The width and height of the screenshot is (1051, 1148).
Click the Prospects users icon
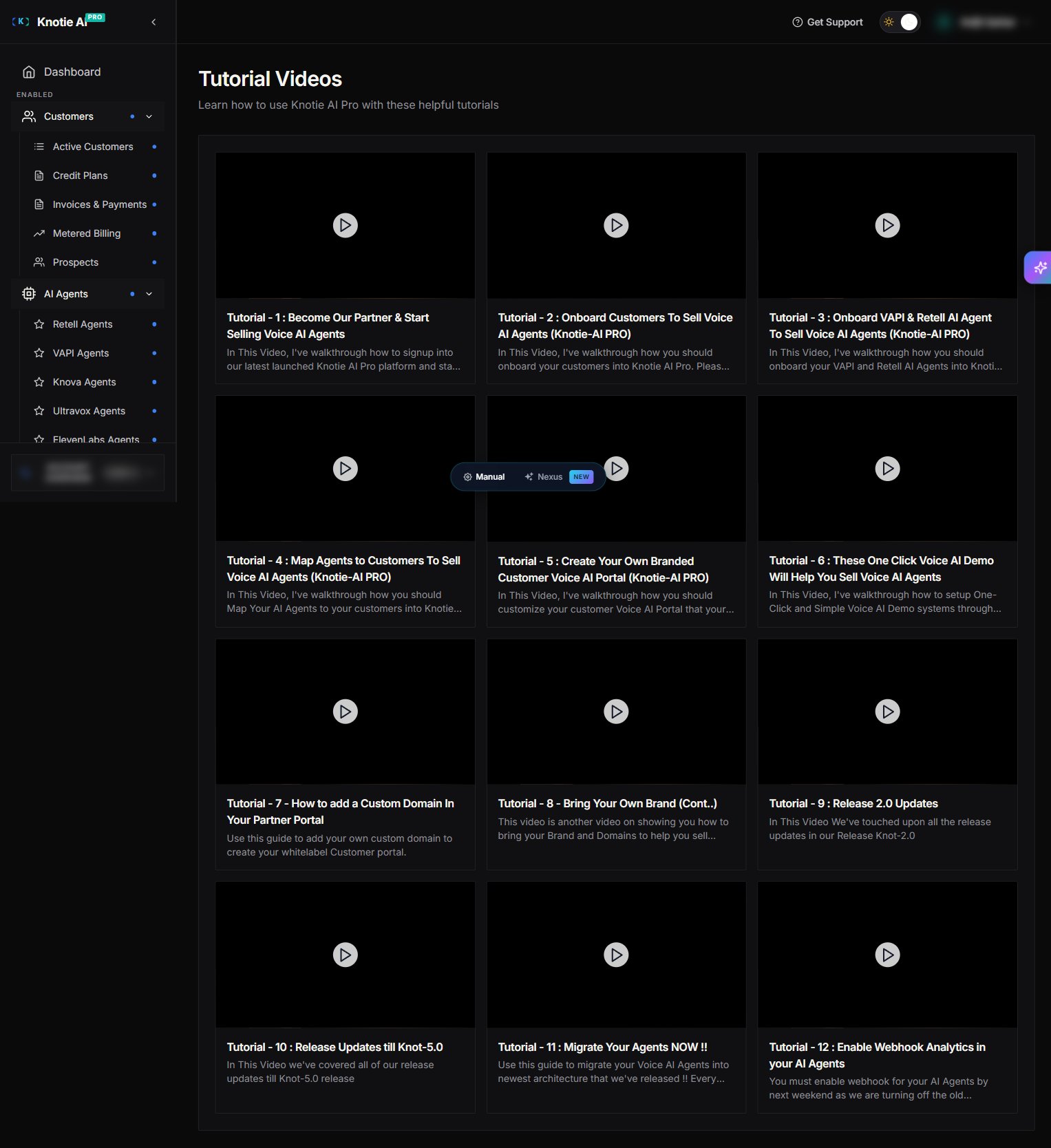click(x=39, y=262)
